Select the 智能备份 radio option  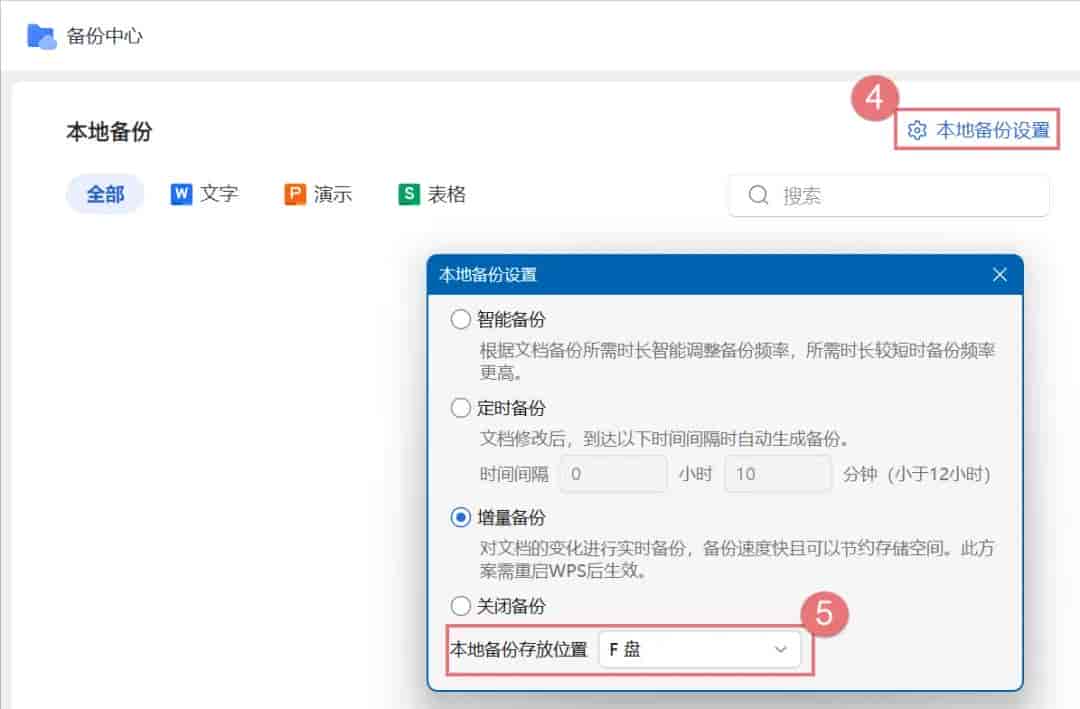(460, 319)
